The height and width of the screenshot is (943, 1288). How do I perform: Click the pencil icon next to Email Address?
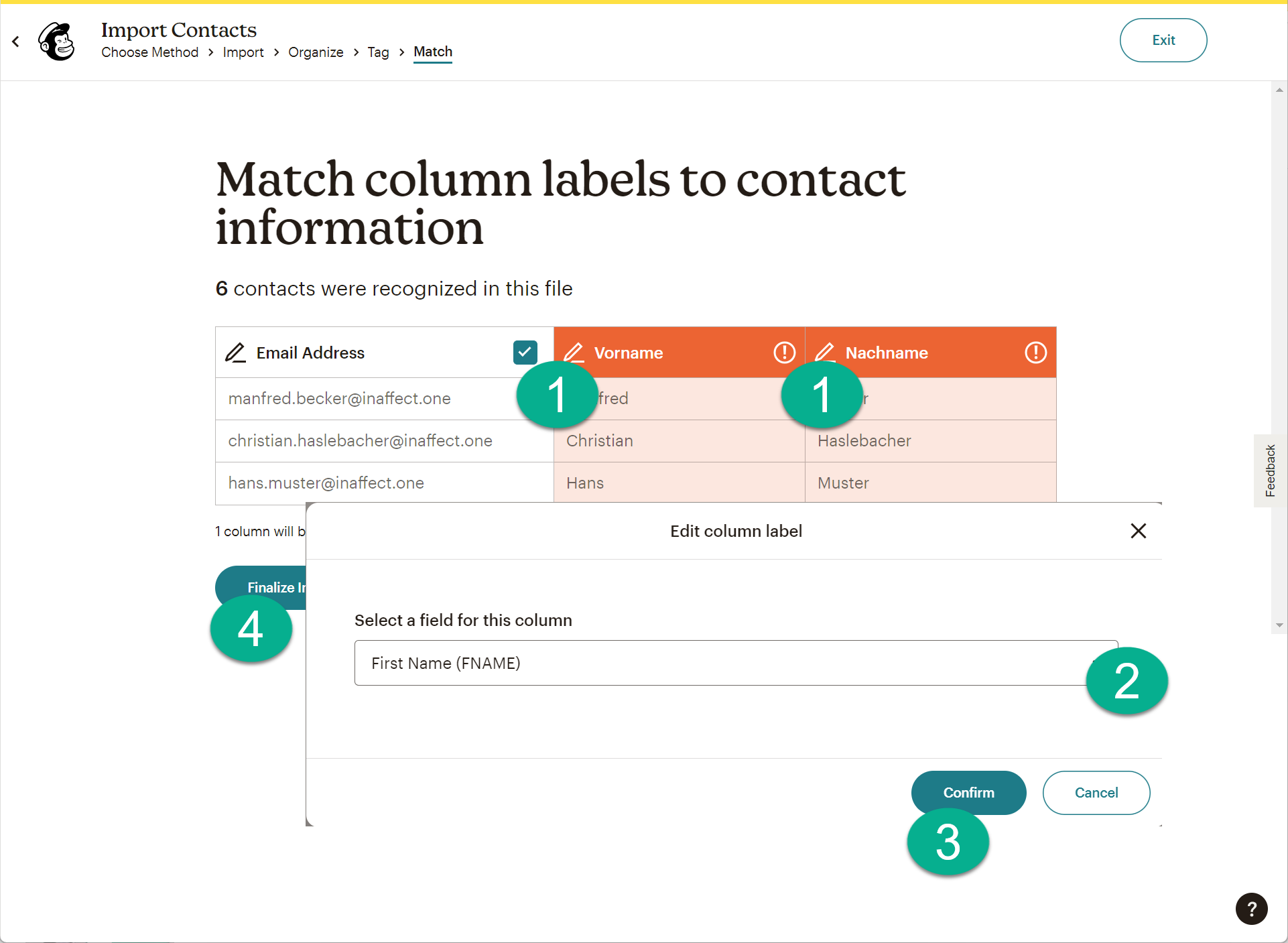pyautogui.click(x=235, y=353)
